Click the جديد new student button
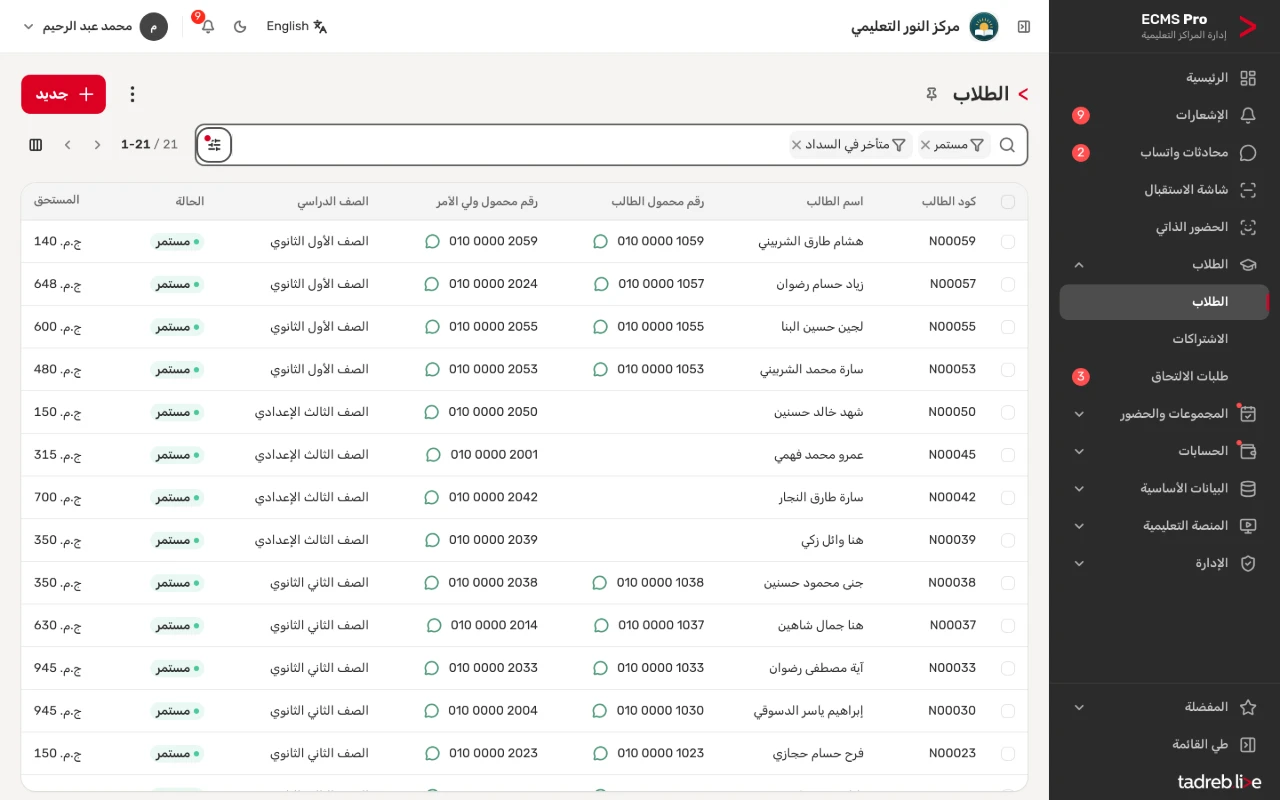 click(63, 94)
